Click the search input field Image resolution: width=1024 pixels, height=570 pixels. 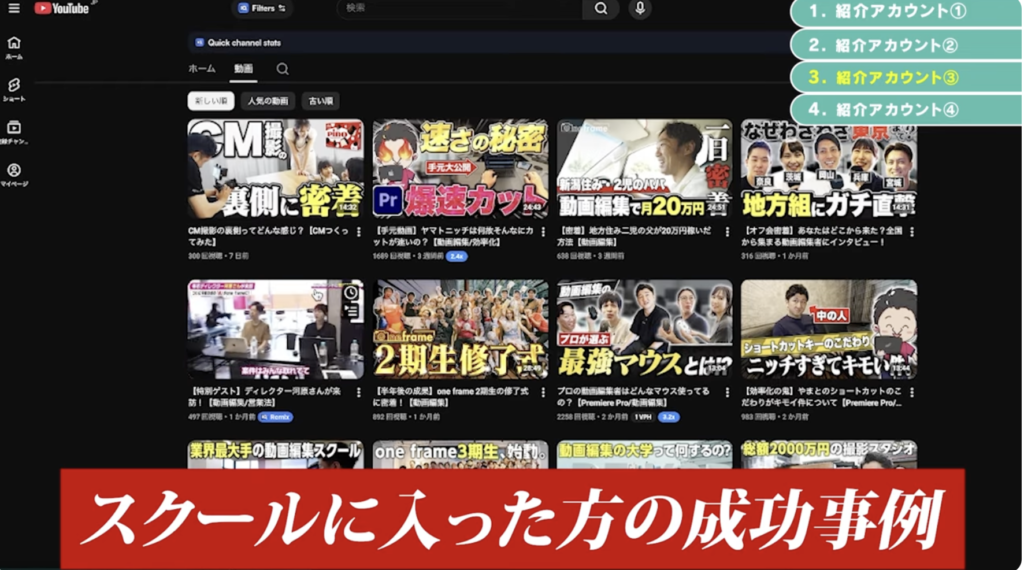click(460, 9)
